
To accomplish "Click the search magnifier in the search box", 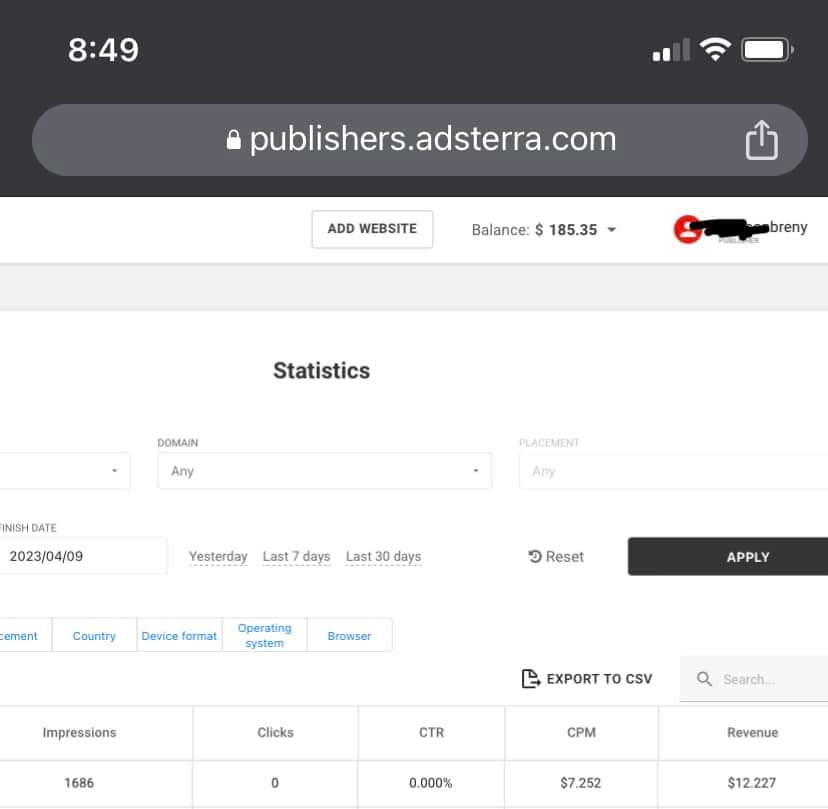I will tap(703, 678).
